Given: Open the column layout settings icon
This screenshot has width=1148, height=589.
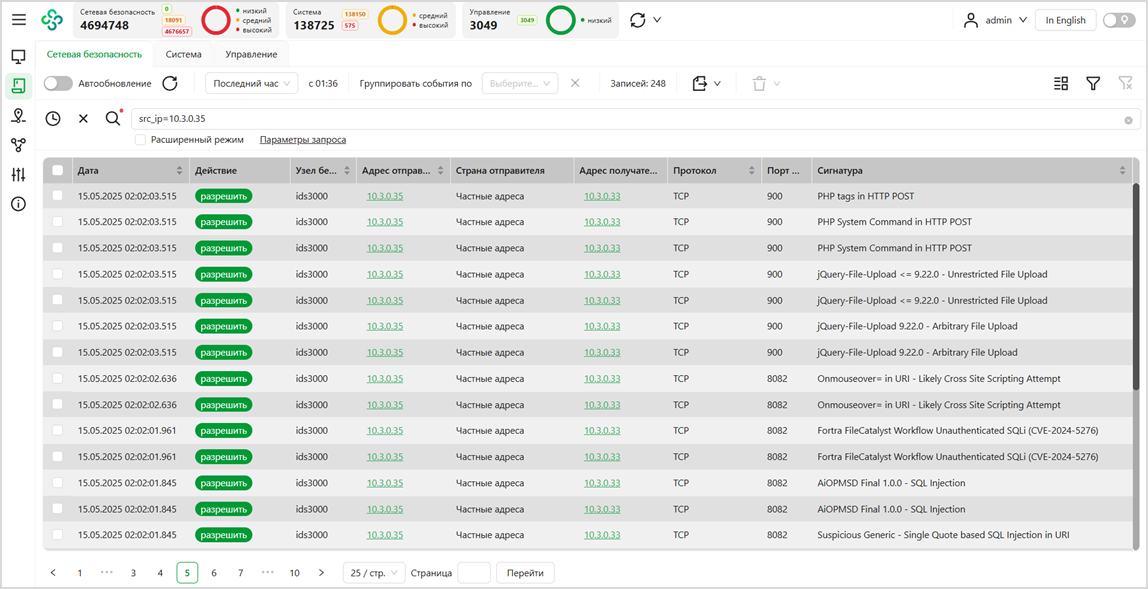Looking at the screenshot, I should 1061,84.
